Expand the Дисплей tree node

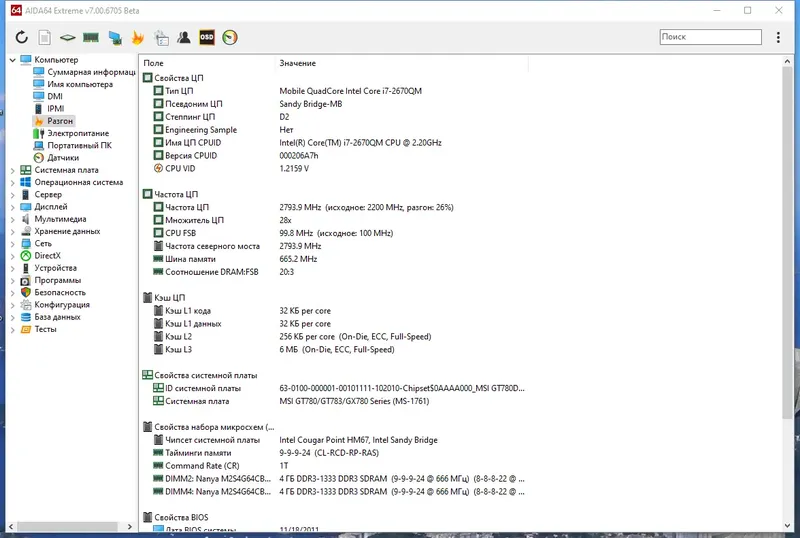pyautogui.click(x=13, y=207)
